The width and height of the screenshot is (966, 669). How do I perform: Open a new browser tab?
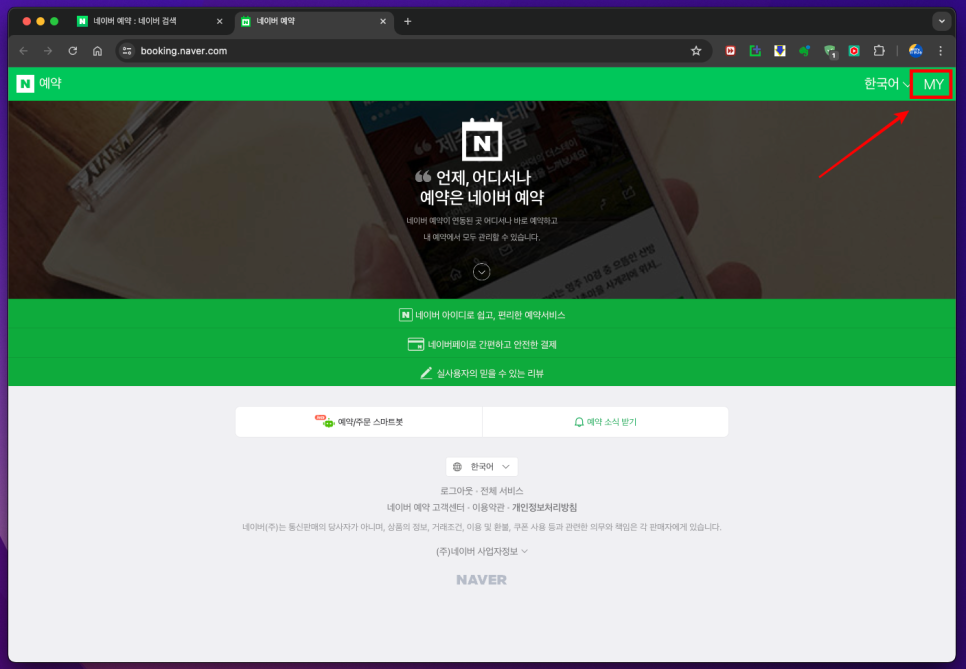(x=407, y=22)
